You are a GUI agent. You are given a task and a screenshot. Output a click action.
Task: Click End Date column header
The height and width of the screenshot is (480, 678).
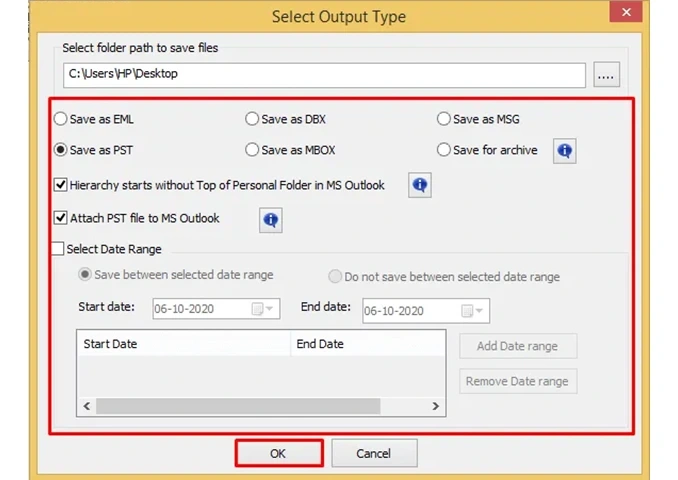coord(368,344)
